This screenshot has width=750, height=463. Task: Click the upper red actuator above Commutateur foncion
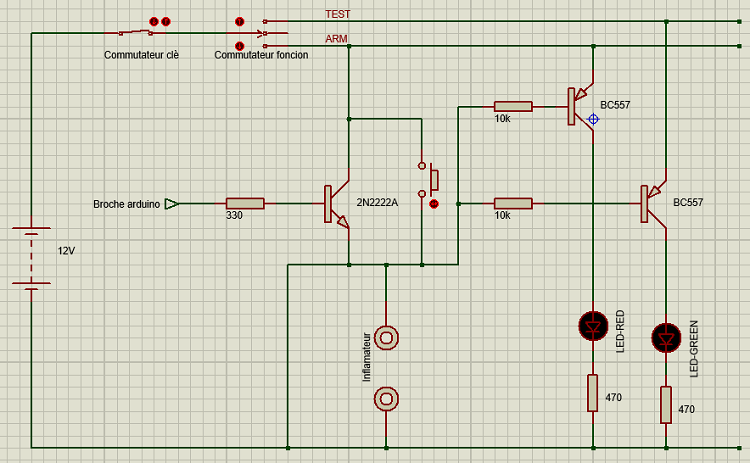pos(240,22)
